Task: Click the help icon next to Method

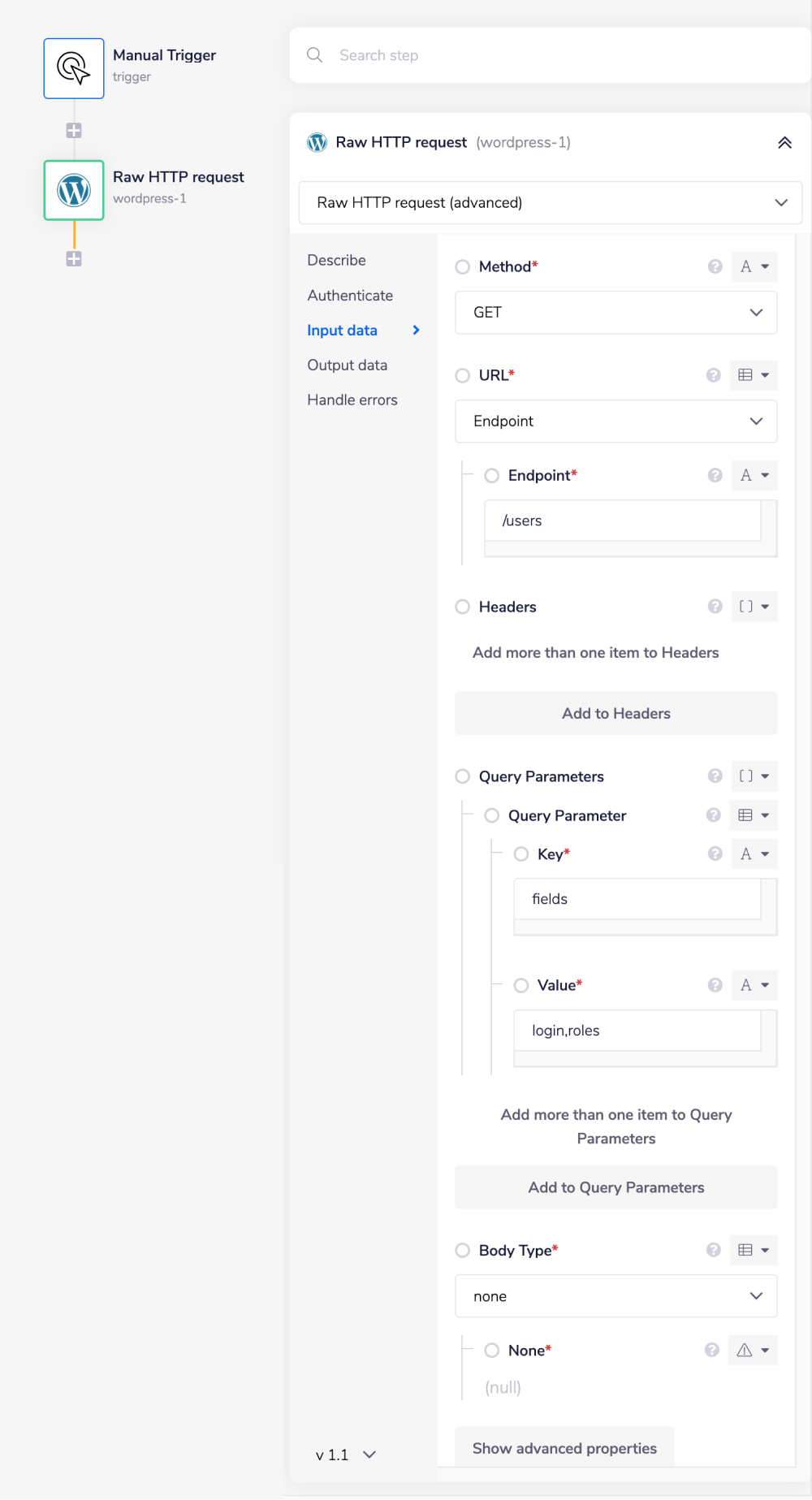Action: (x=715, y=266)
